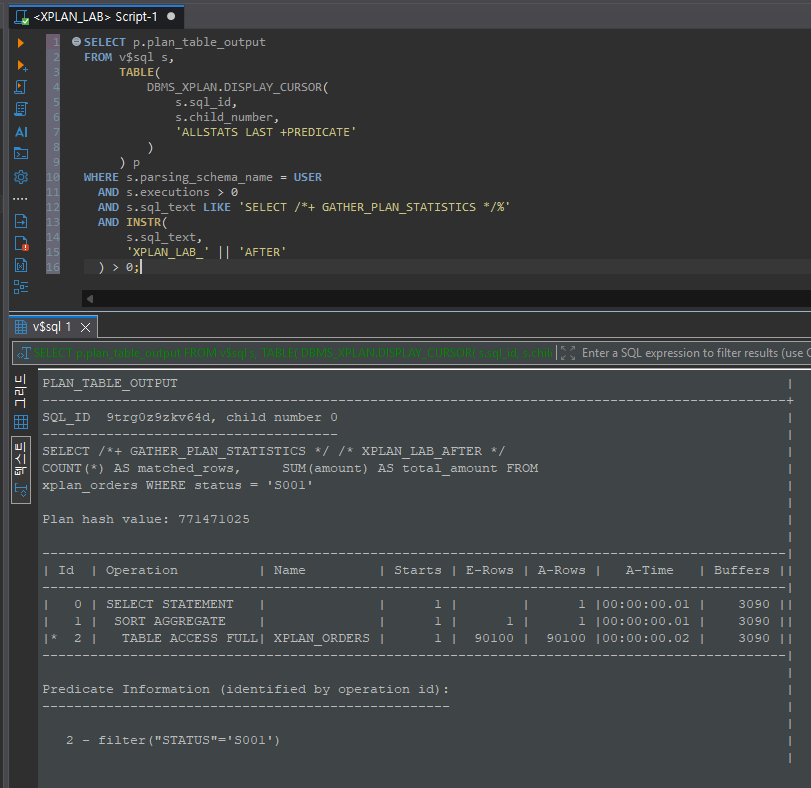Viewport: 811px width, 788px height.
Task: Close the v$sql 1 result tab
Action: pyautogui.click(x=86, y=327)
